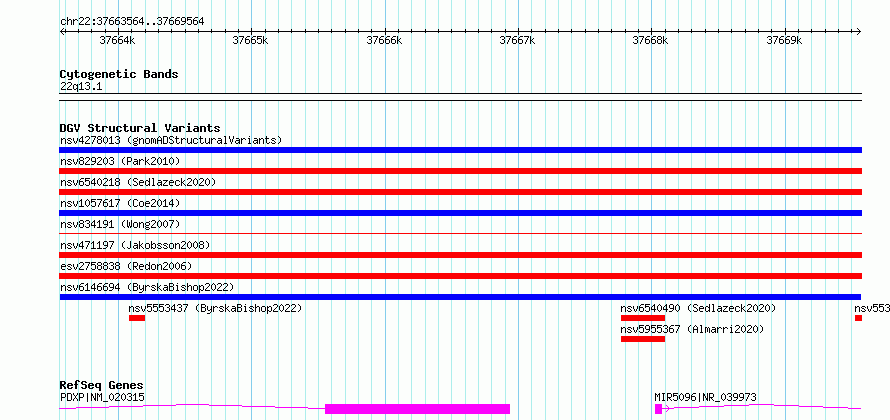The image size is (890, 420).
Task: Click the red bar for nsv6540218
Action: [460, 192]
